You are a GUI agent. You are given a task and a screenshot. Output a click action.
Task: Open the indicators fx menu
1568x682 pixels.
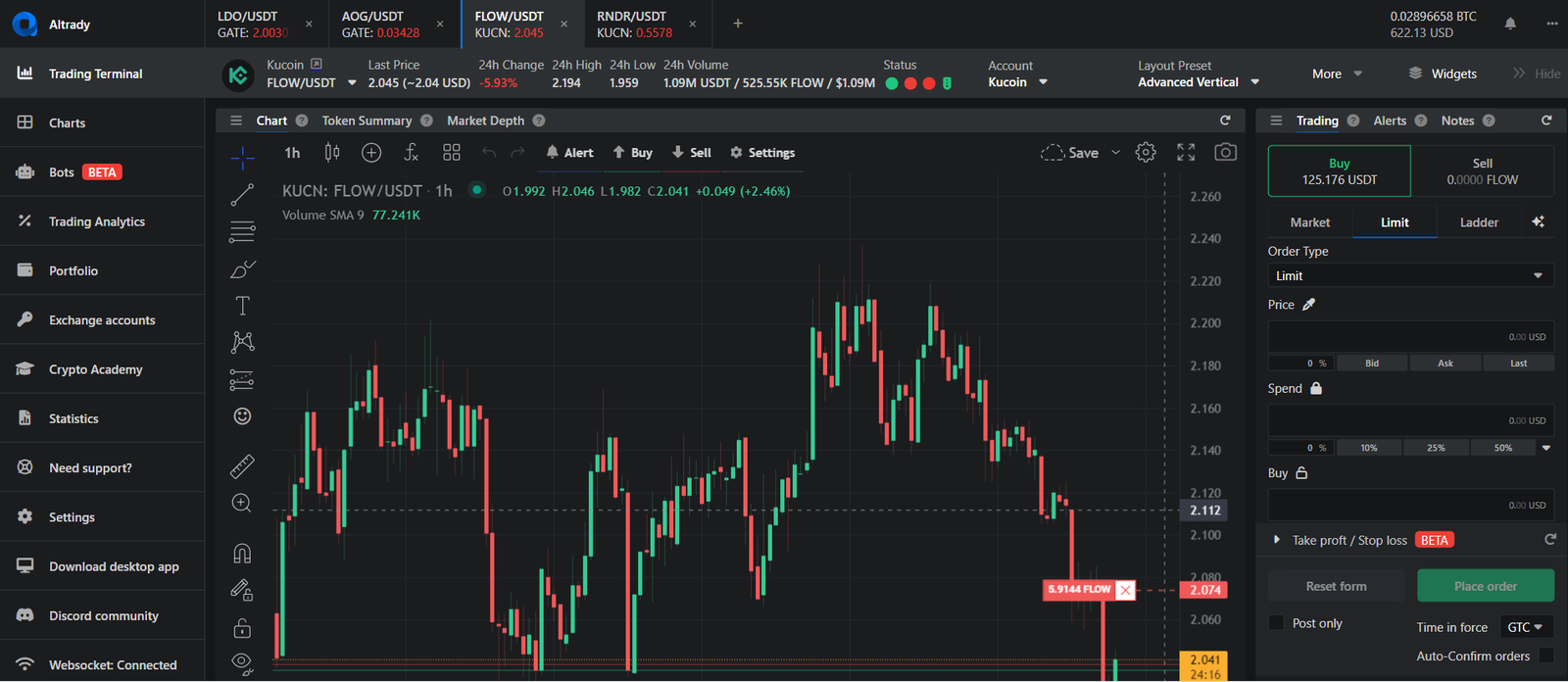(412, 153)
